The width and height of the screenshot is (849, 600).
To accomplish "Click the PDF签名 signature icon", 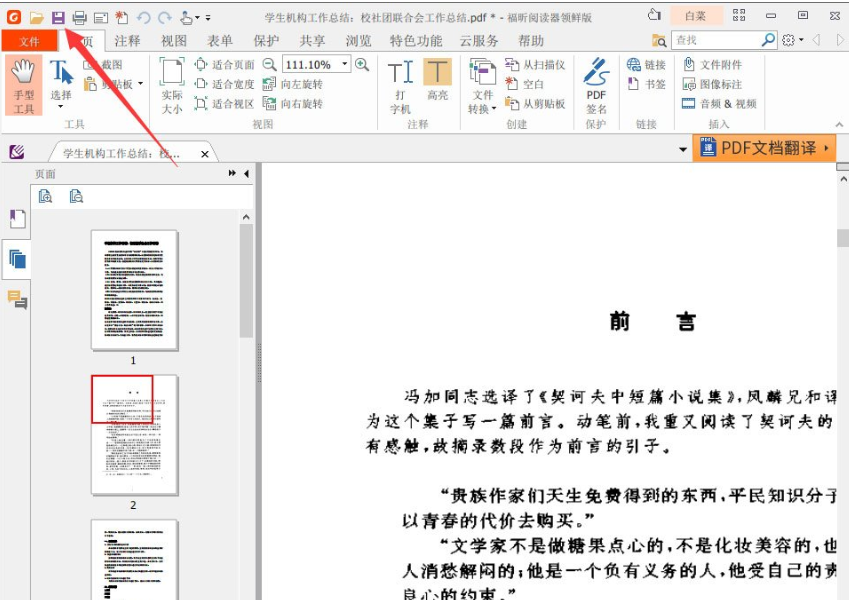I will coord(596,86).
